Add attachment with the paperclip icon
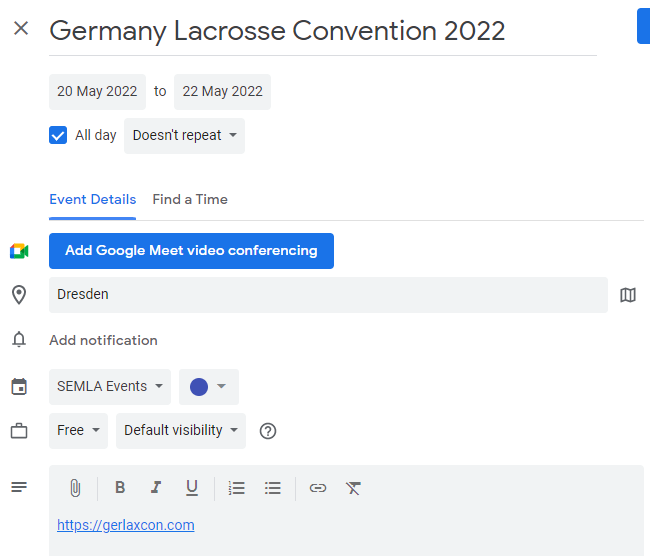 [x=75, y=488]
